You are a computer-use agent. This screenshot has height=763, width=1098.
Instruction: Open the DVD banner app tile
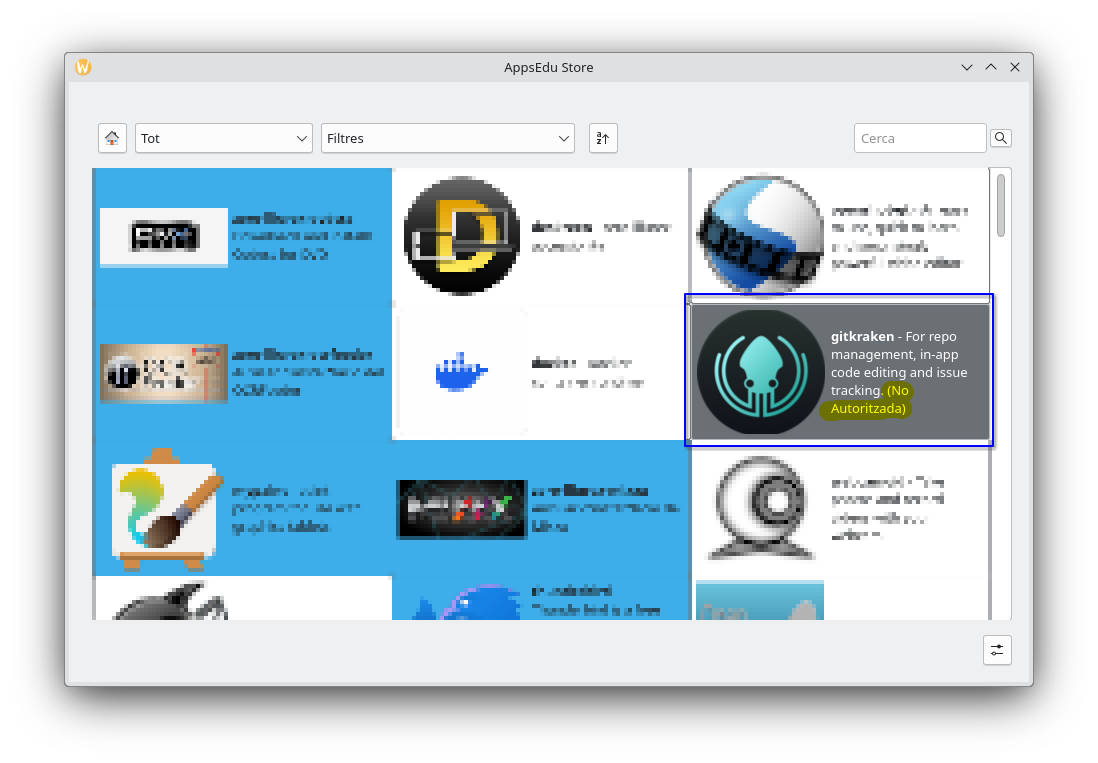[164, 237]
